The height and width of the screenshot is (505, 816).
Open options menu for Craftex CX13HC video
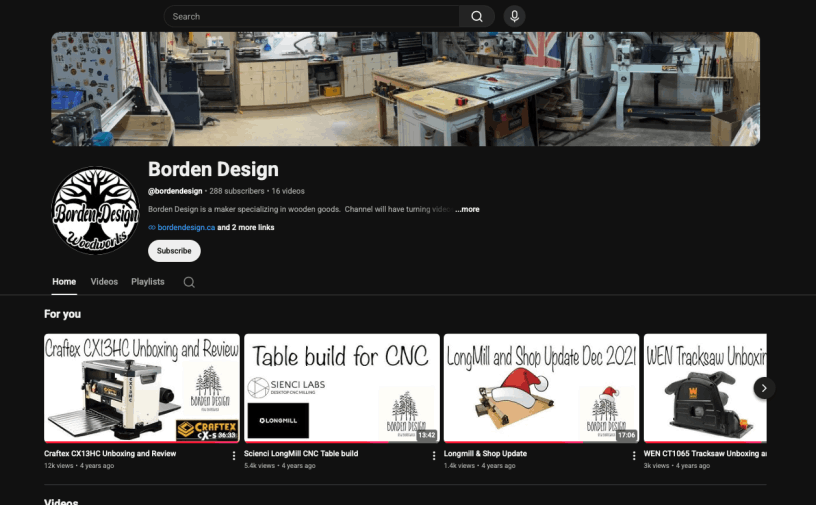[x=234, y=456]
